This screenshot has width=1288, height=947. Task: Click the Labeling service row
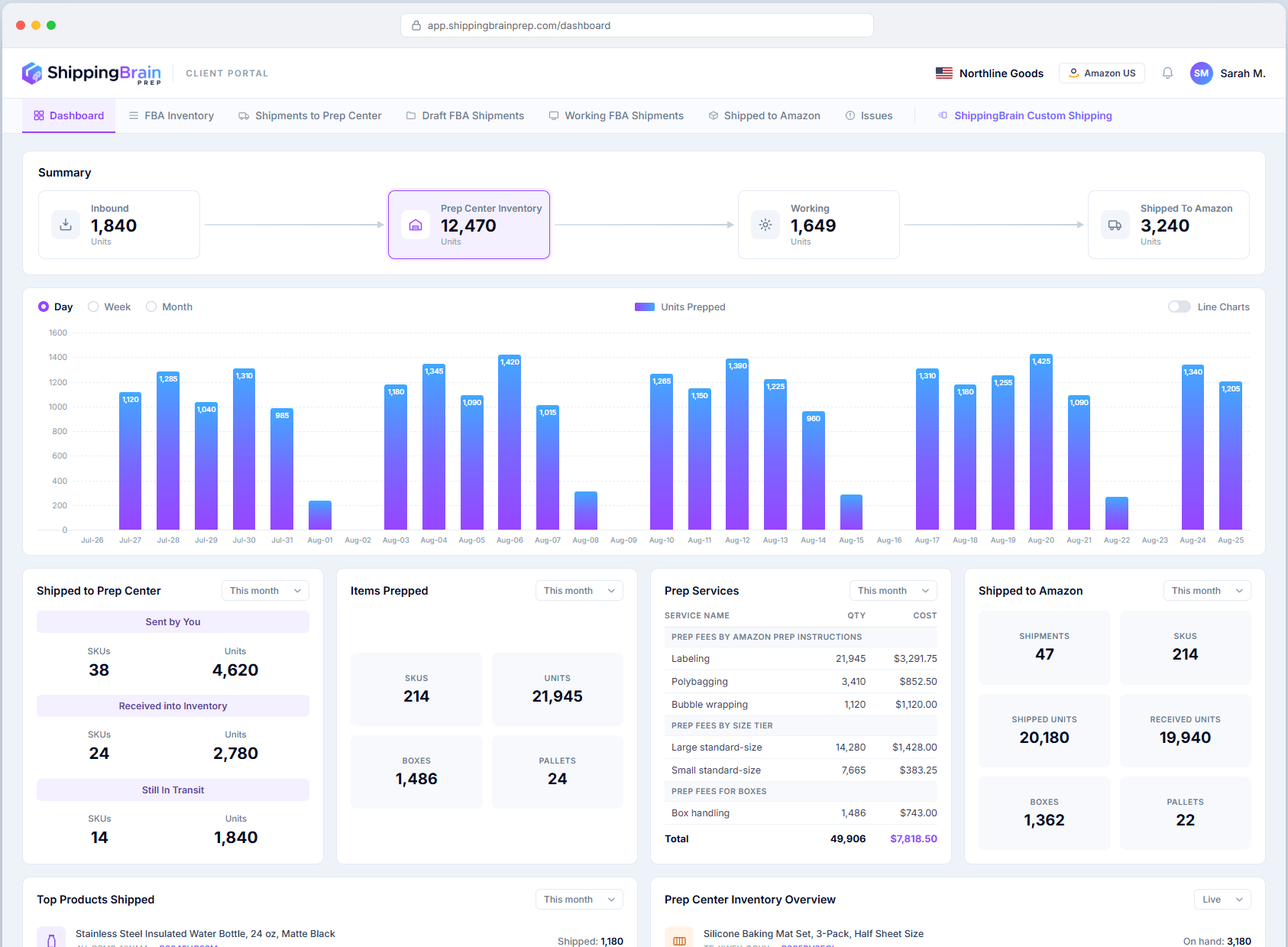point(801,658)
